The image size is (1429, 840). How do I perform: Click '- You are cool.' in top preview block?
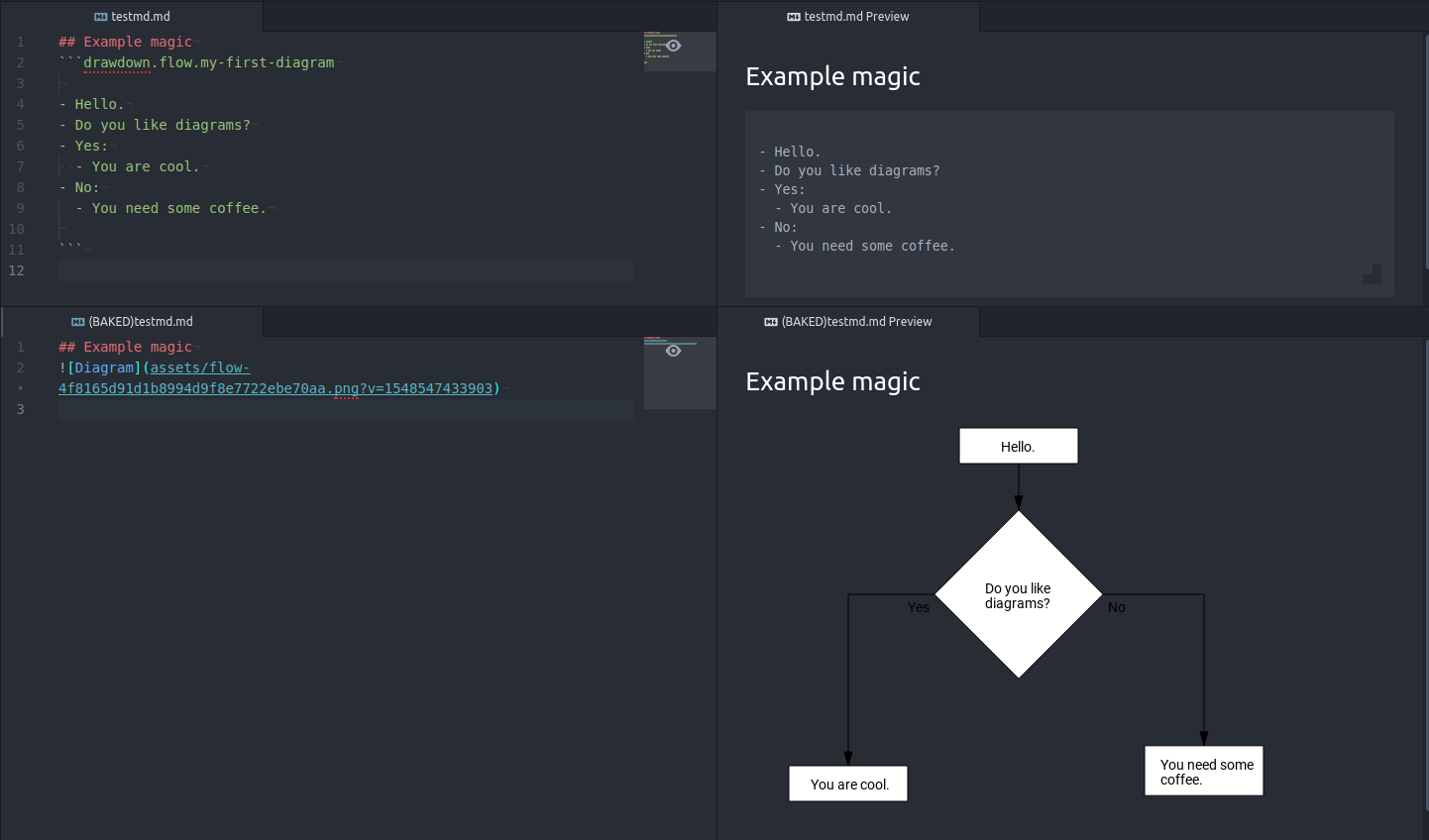coord(833,208)
